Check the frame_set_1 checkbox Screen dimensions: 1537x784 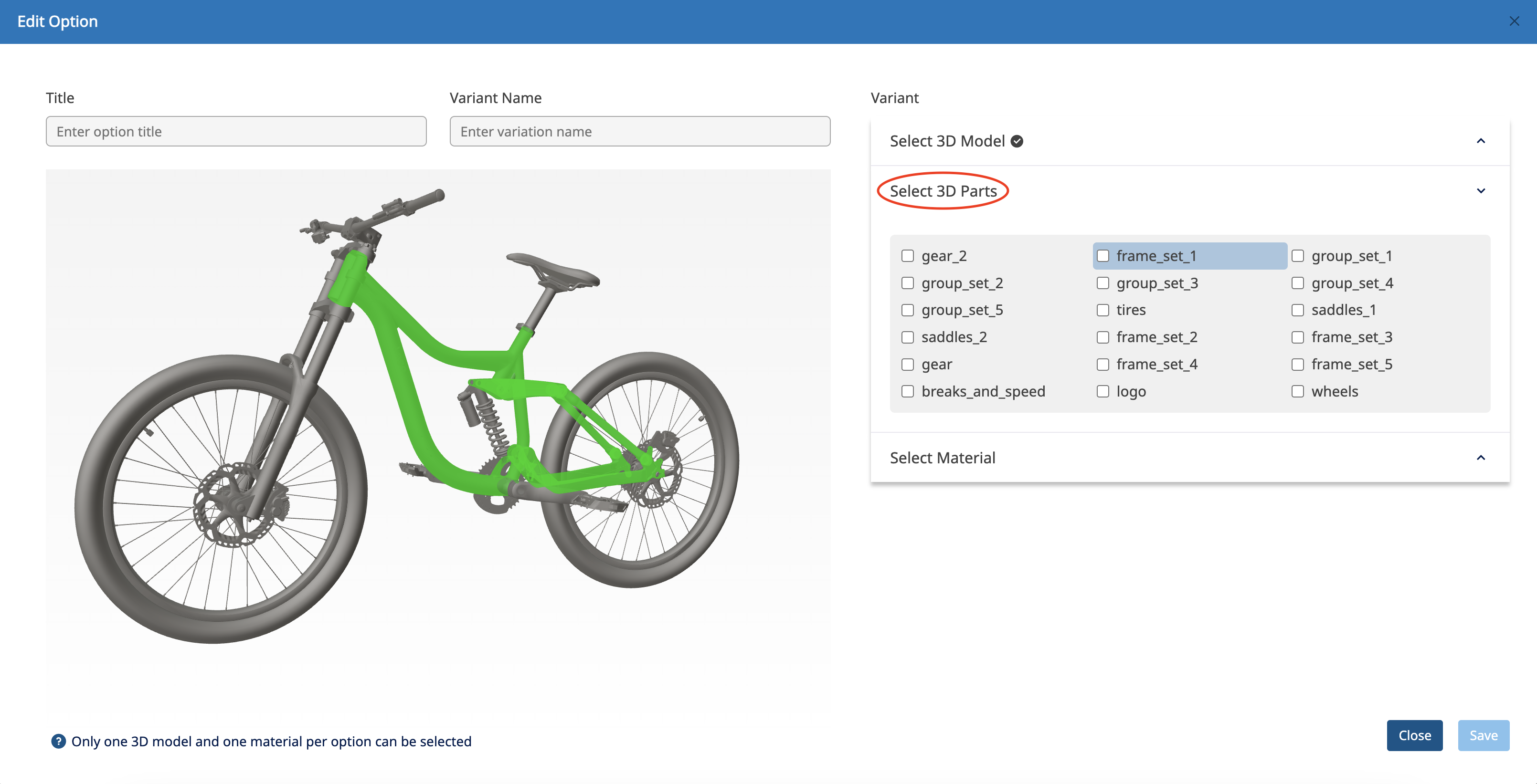1102,256
